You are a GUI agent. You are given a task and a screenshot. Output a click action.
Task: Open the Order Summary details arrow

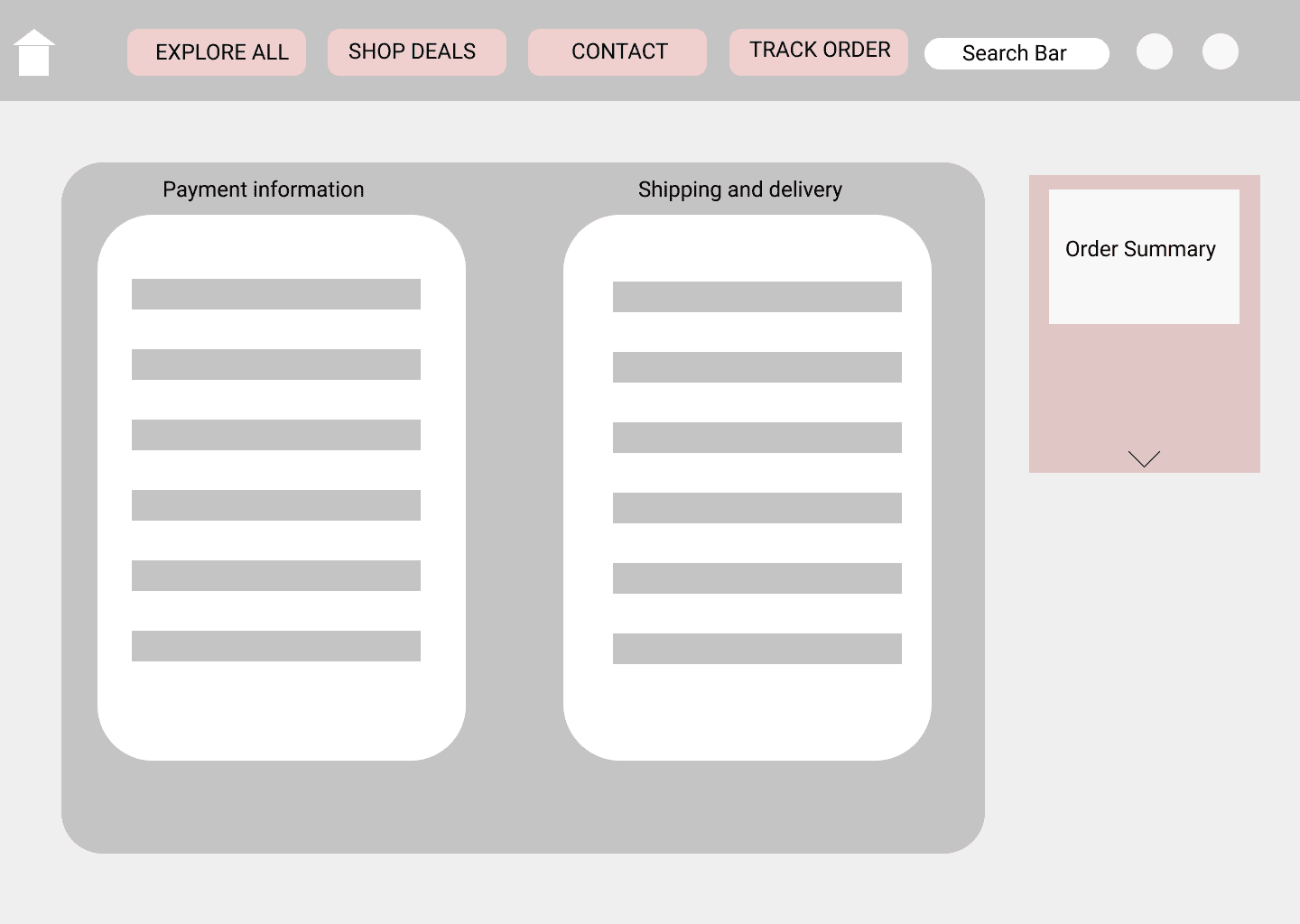[1145, 458]
